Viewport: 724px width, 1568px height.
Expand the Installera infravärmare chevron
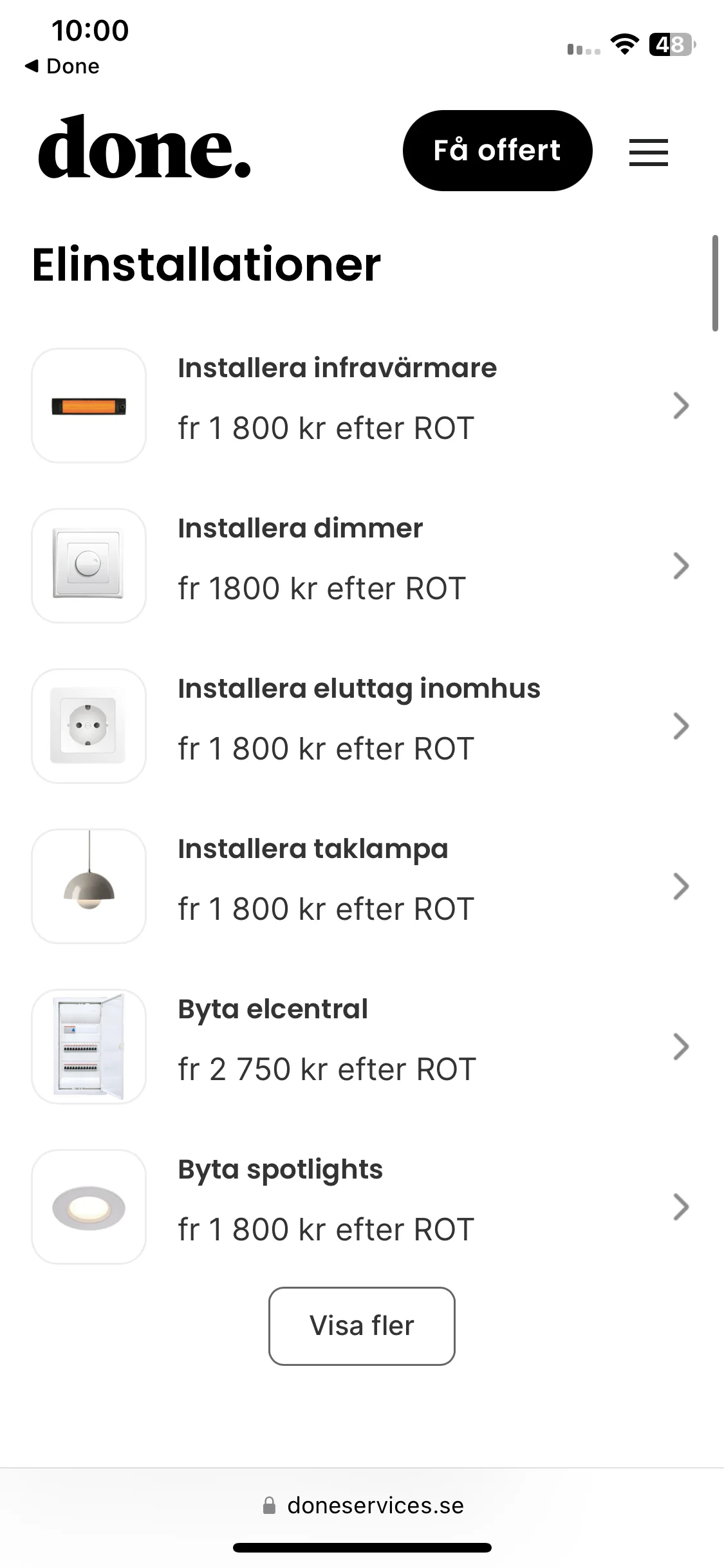point(681,406)
